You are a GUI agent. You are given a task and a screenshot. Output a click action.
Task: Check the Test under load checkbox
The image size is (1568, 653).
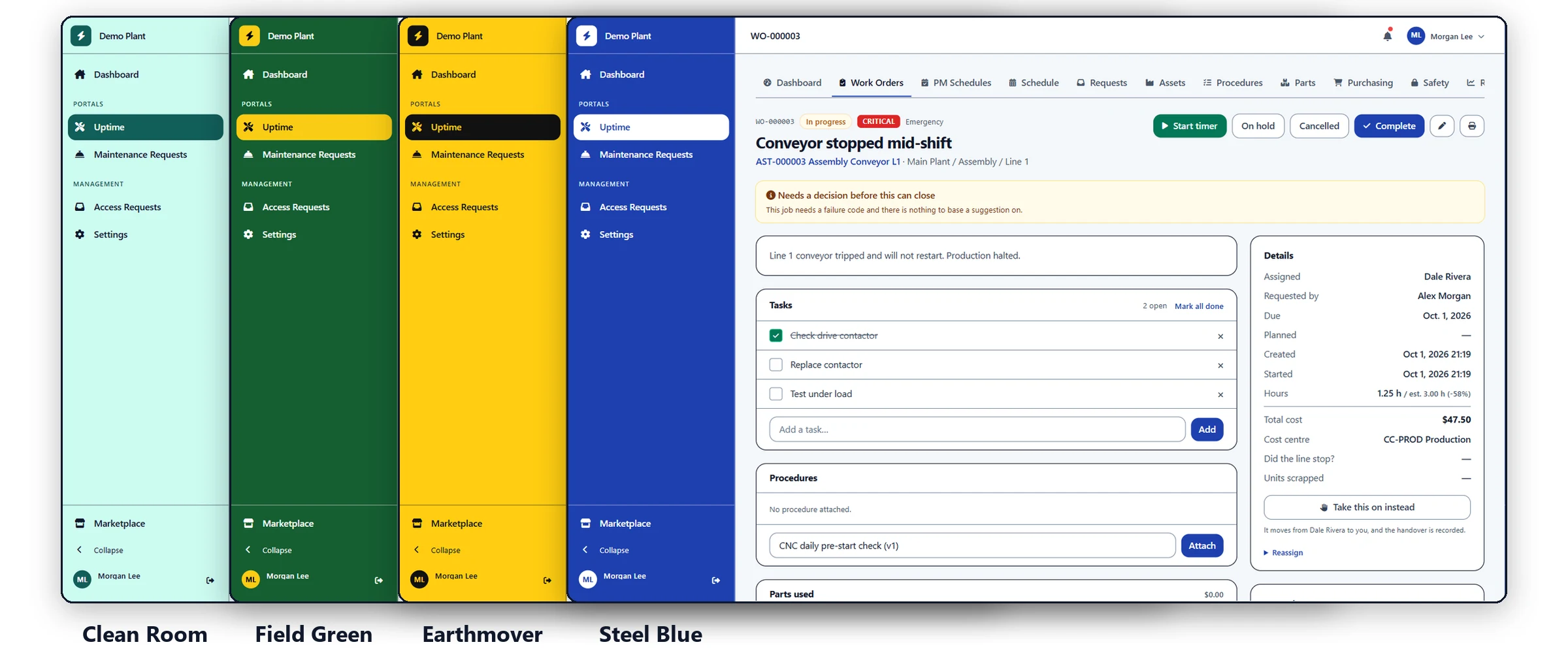[x=776, y=394]
